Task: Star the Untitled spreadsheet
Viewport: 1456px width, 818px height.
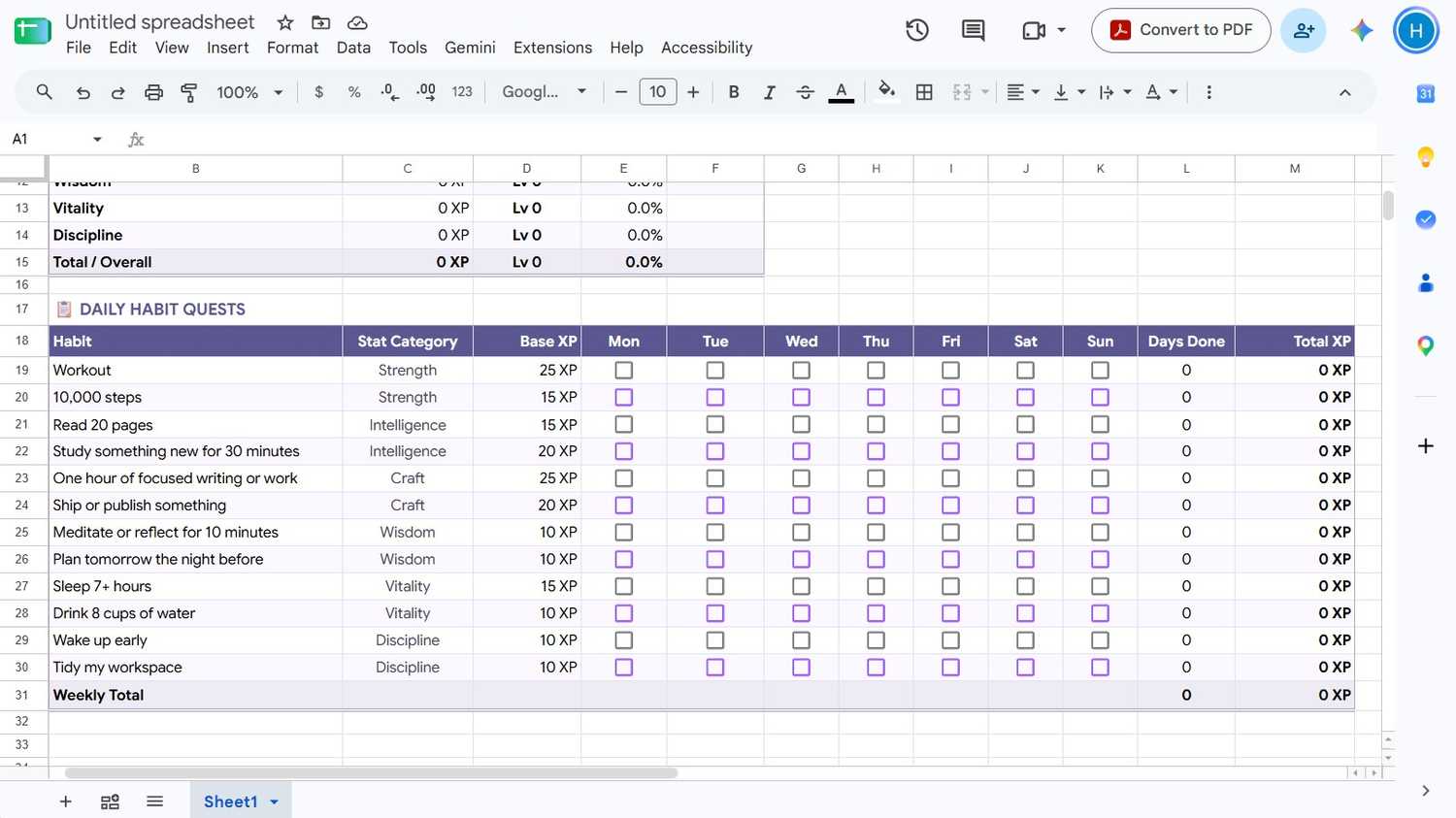Action: tap(285, 22)
